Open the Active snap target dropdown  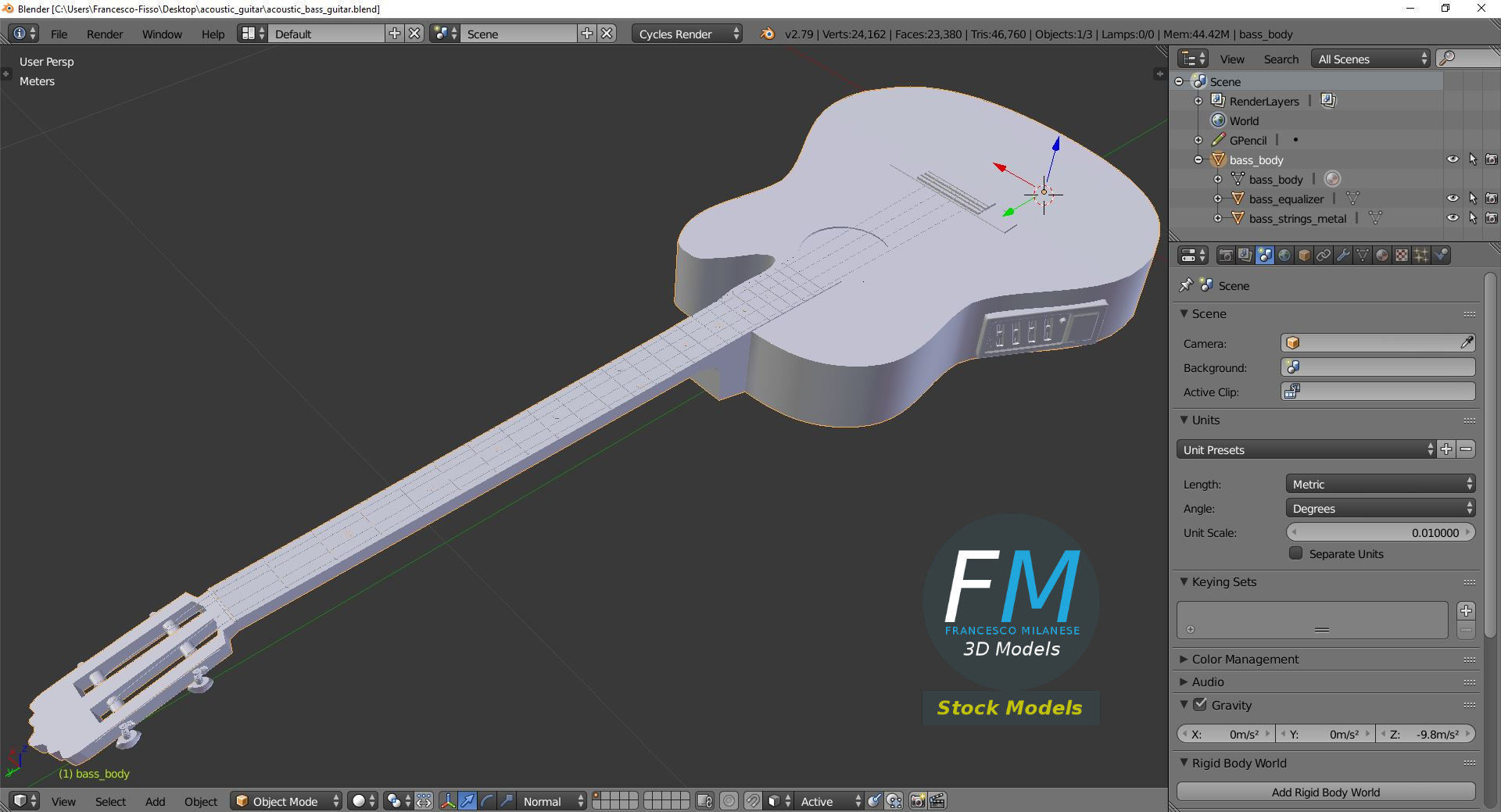[x=829, y=801]
